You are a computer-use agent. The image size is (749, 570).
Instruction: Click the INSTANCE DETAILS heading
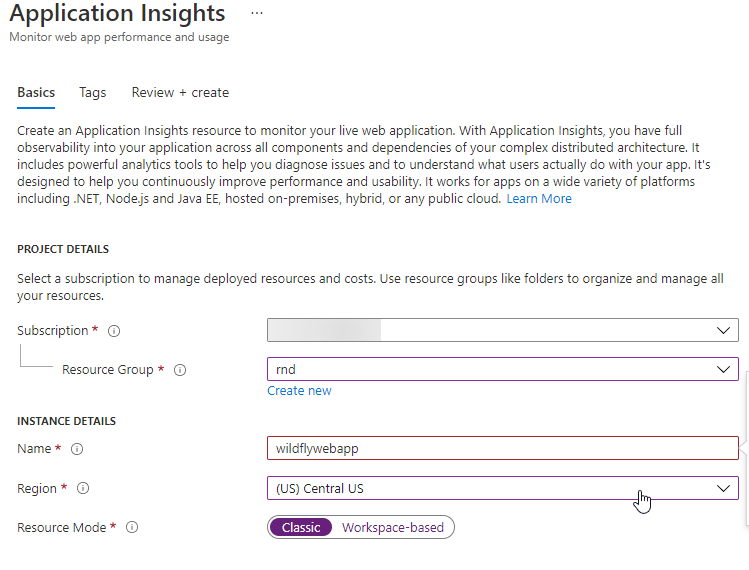click(x=66, y=421)
